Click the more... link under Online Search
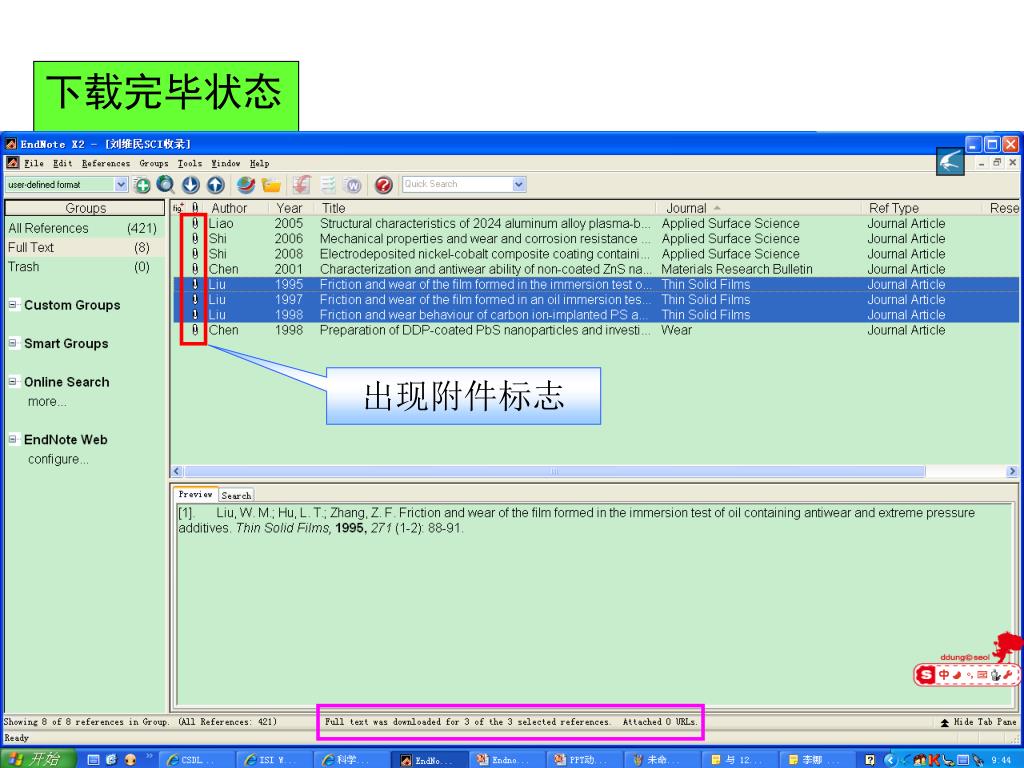 47,402
